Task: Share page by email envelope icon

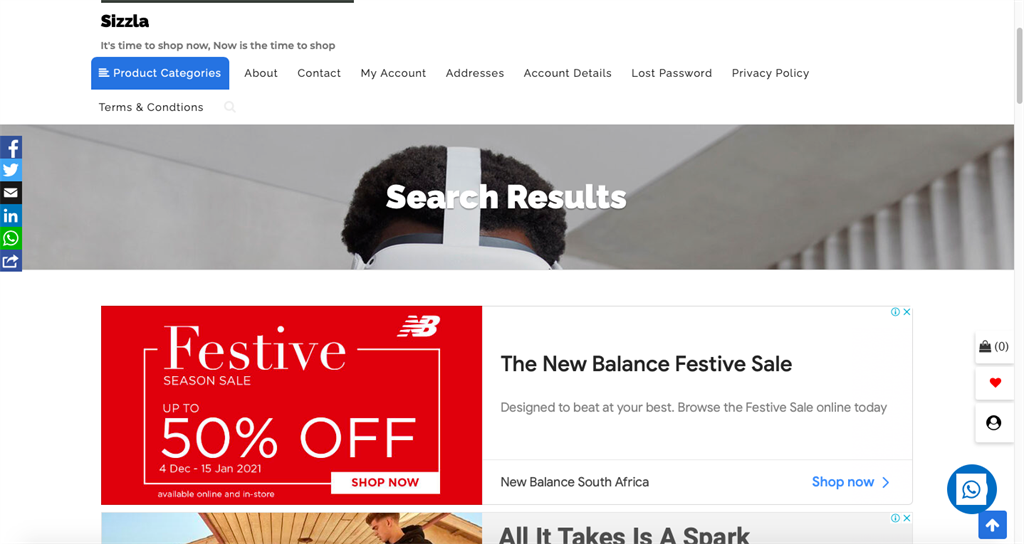Action: (x=10, y=193)
